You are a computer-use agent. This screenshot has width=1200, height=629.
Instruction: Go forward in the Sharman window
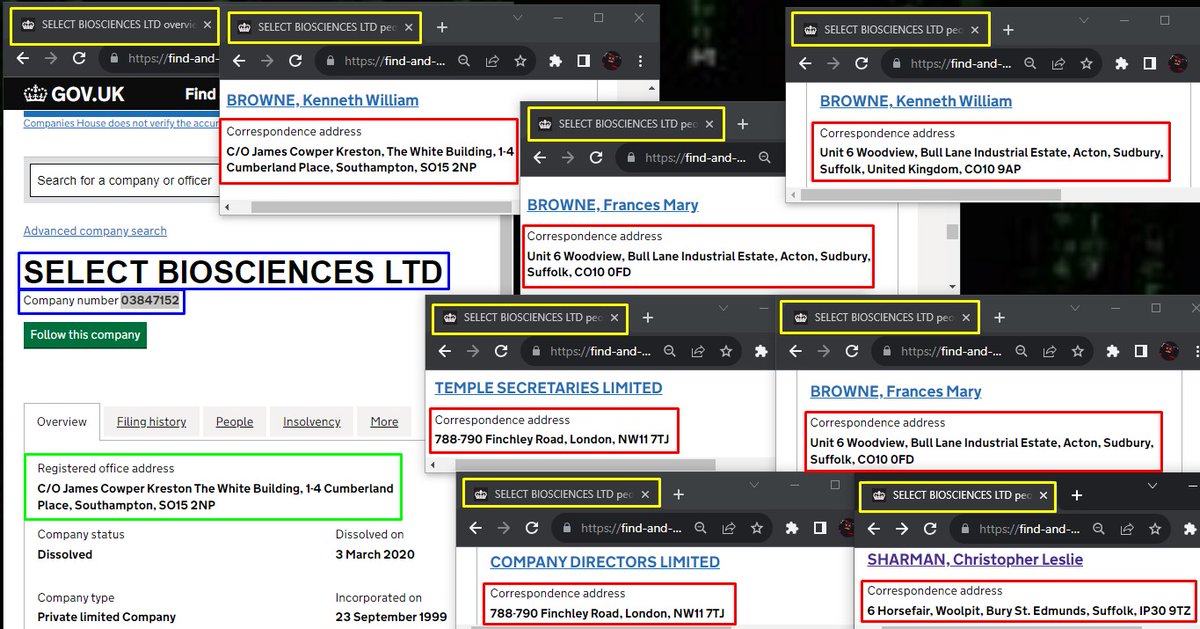(x=902, y=529)
